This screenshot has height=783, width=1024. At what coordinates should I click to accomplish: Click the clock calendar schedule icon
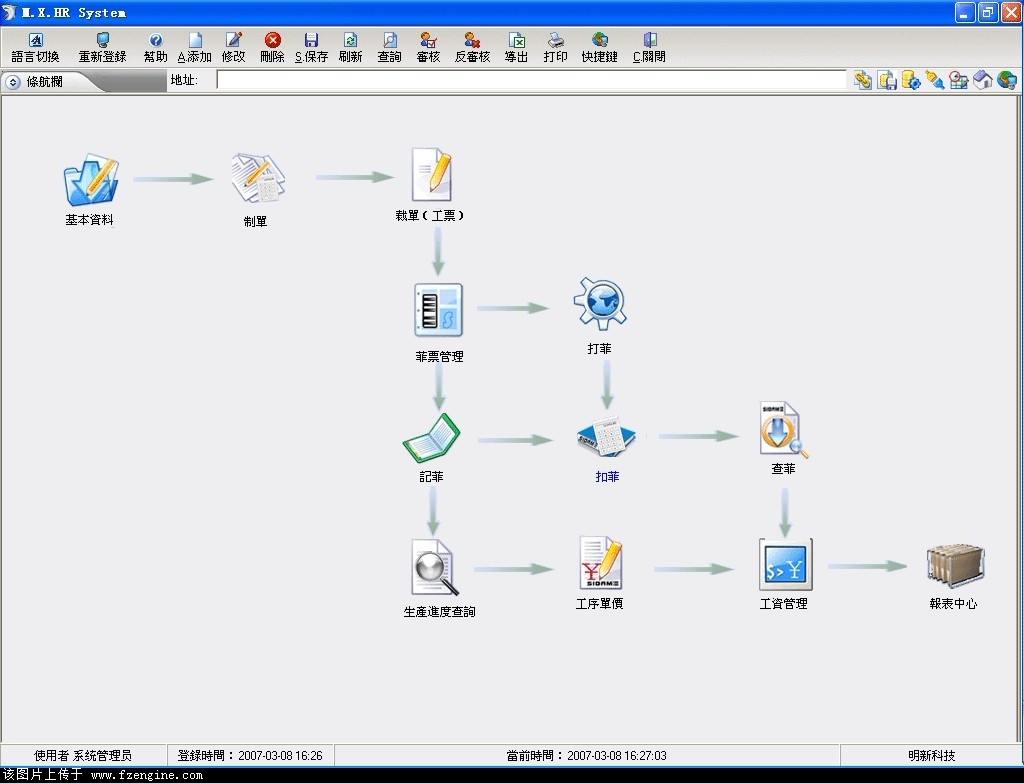point(959,80)
